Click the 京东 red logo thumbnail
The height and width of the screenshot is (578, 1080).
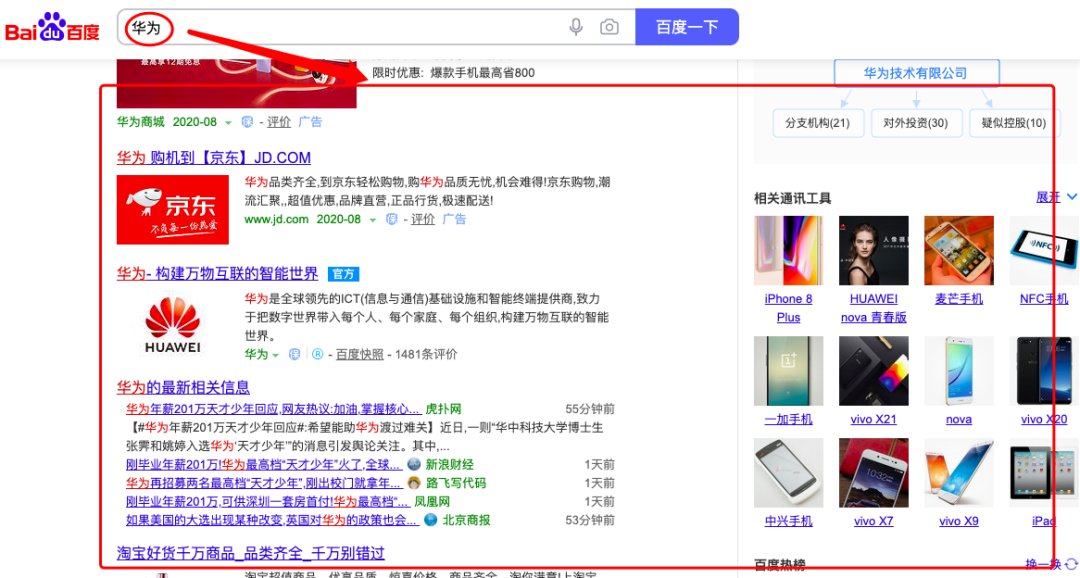tap(172, 209)
